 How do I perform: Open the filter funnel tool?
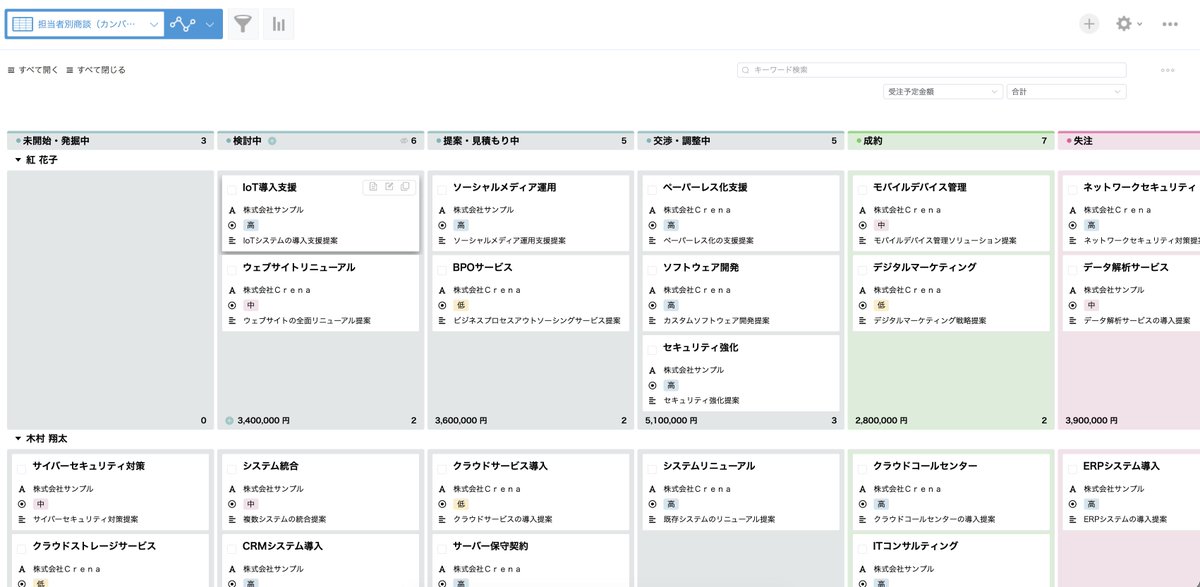pyautogui.click(x=243, y=24)
